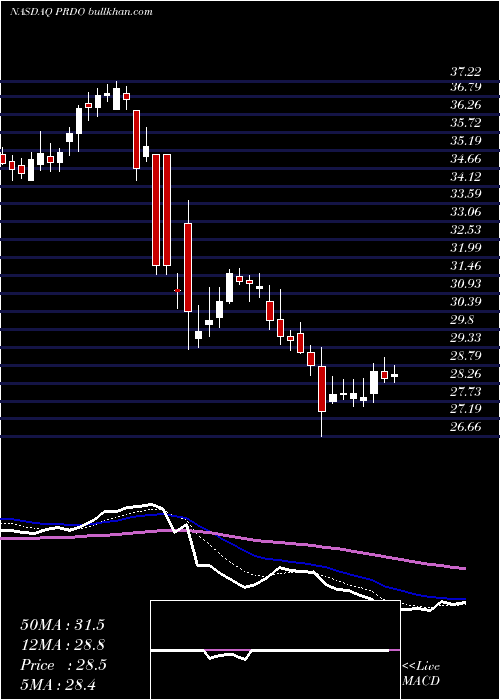Click the 36.26 price axis label
Image resolution: width=500 pixels, height=700 pixels.
tap(465, 105)
